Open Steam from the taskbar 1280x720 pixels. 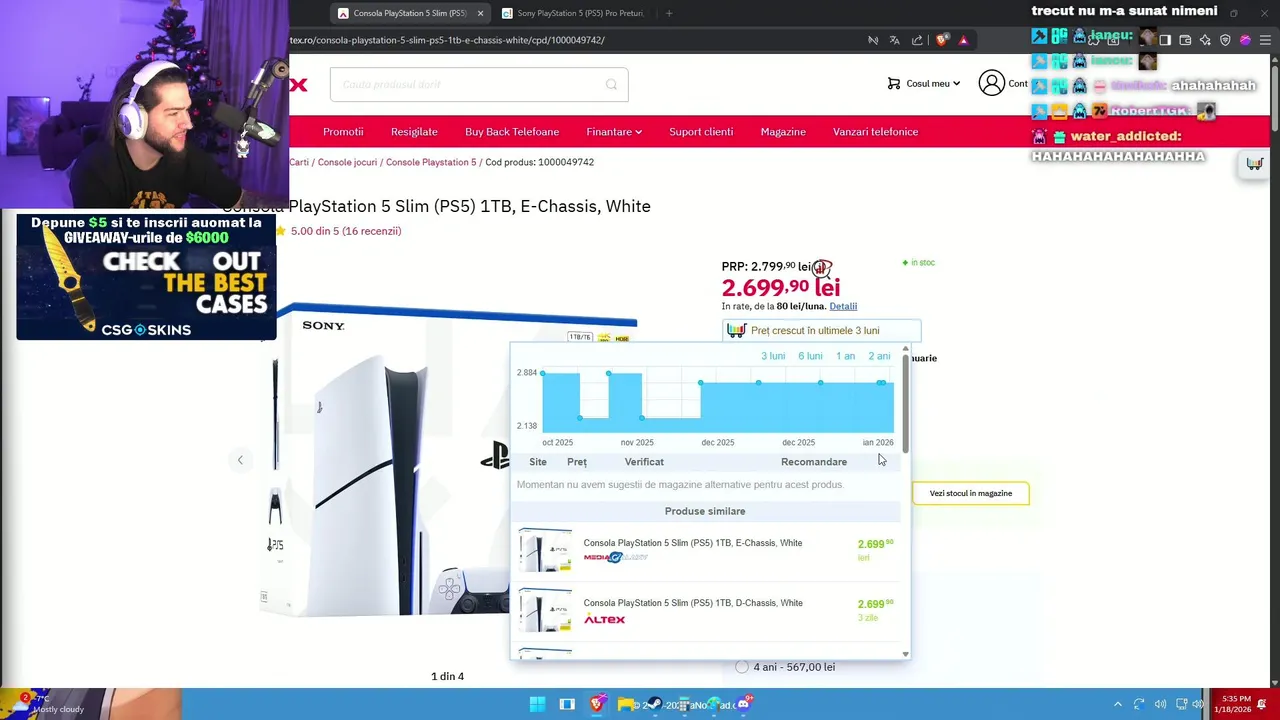(x=655, y=704)
